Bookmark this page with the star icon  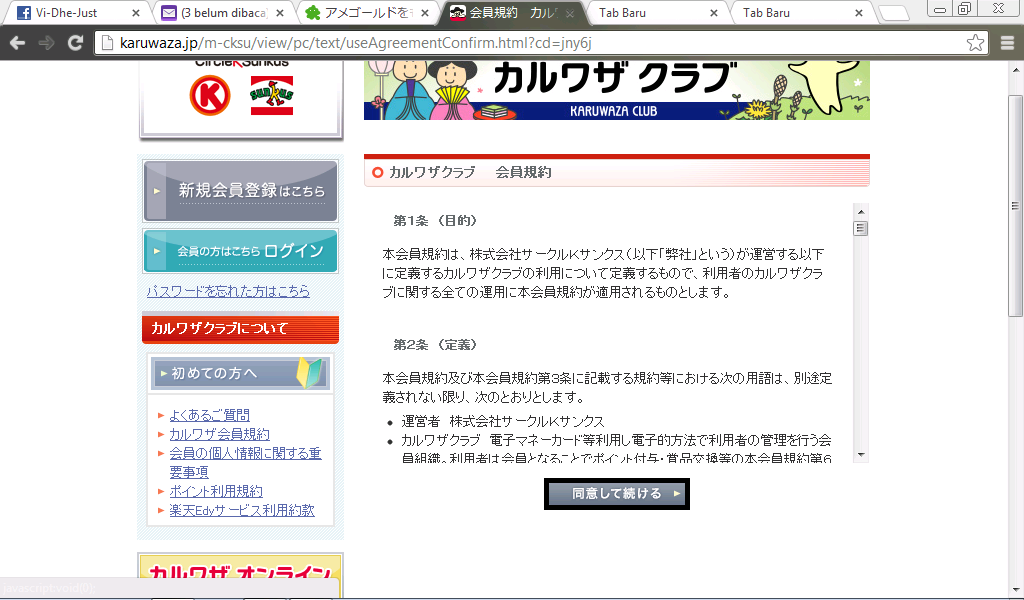coord(975,43)
